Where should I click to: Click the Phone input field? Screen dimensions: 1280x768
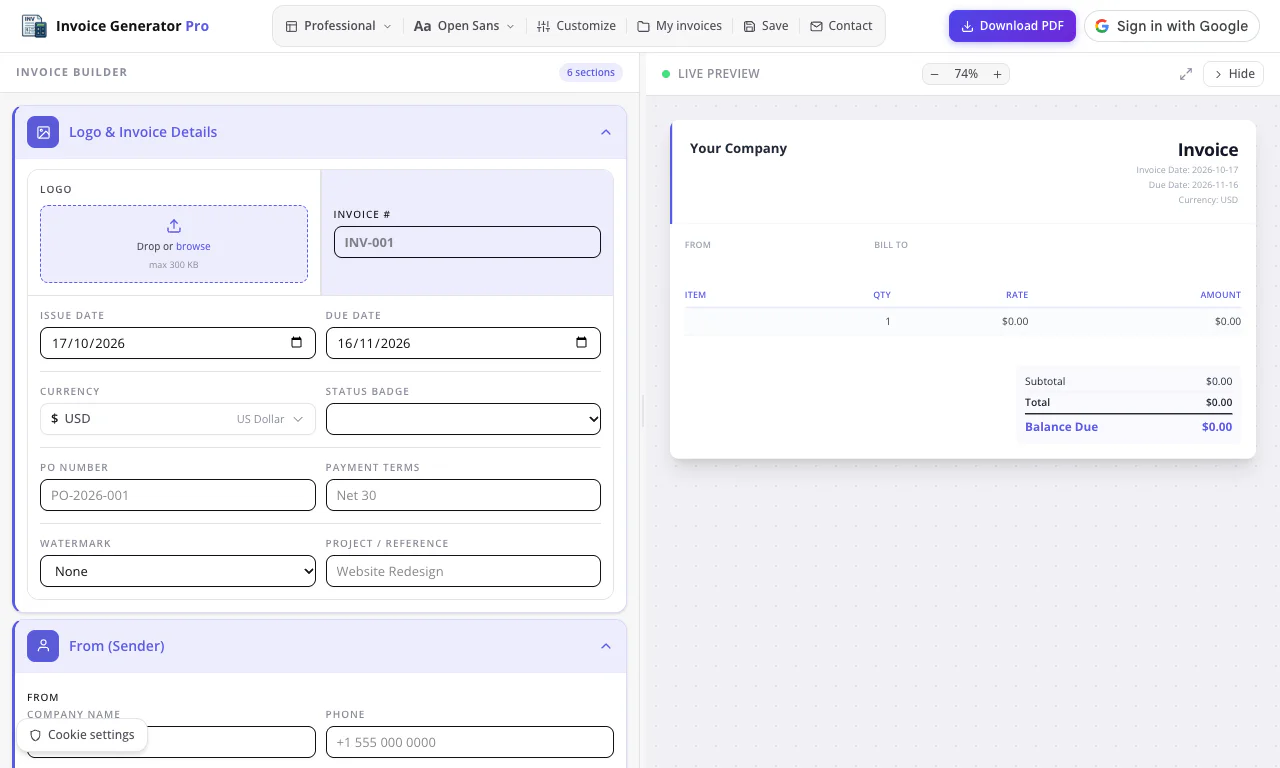[469, 742]
